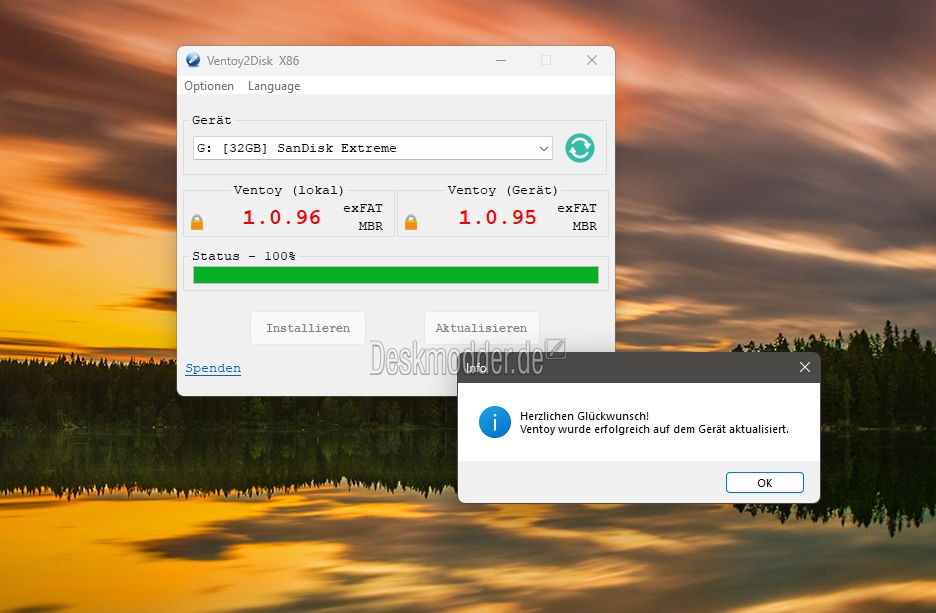Screen dimensions: 936x613
Task: Click the Installieren button
Action: (308, 328)
